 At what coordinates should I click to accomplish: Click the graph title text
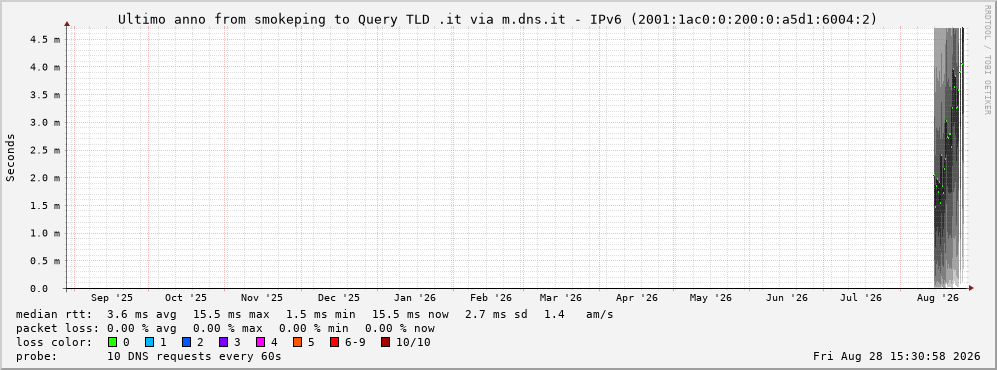click(497, 20)
